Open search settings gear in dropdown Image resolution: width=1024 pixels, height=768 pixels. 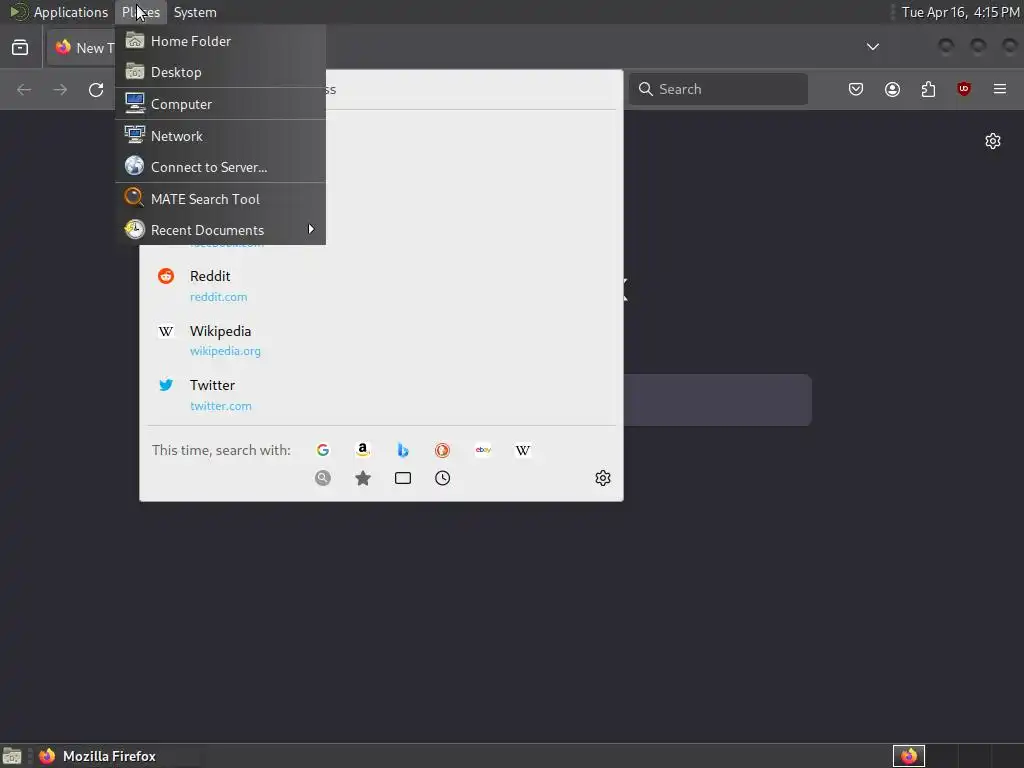(603, 478)
